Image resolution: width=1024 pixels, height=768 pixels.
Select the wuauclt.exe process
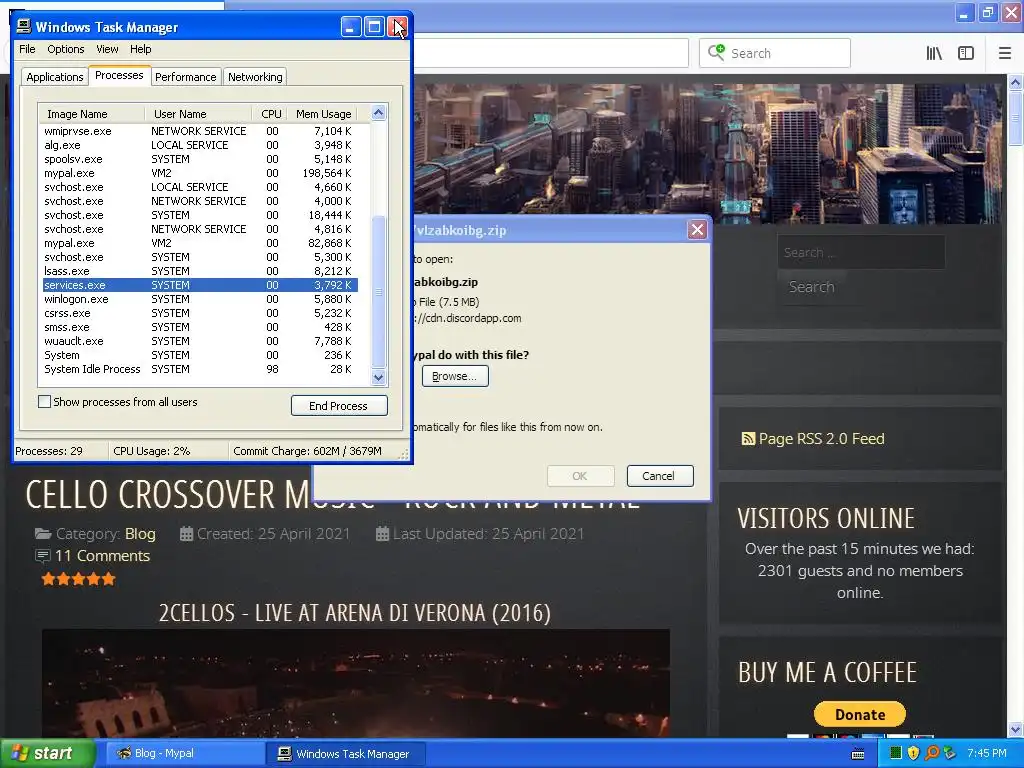pyautogui.click(x=200, y=341)
